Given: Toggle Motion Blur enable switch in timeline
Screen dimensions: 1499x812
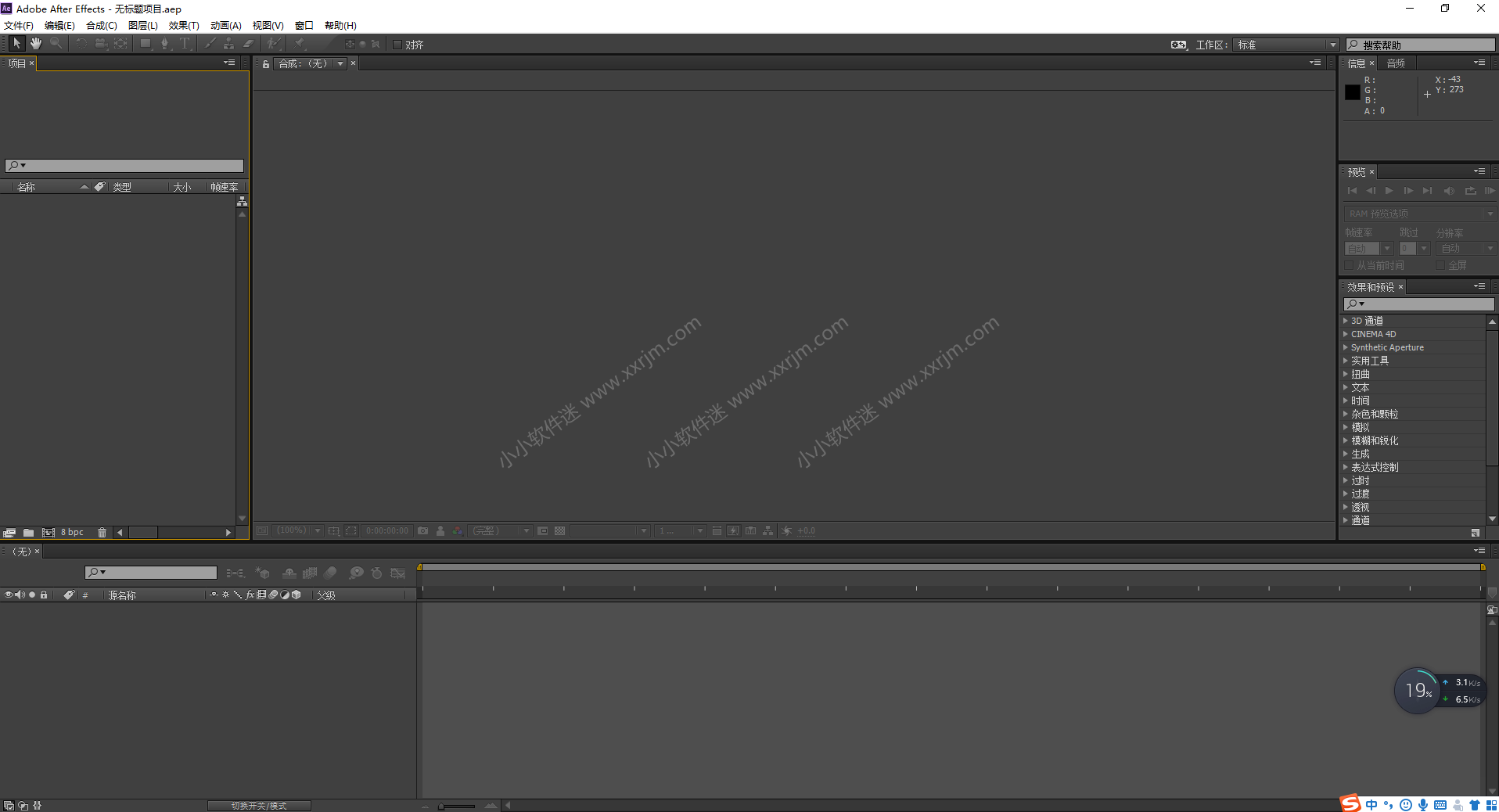Looking at the screenshot, I should click(x=330, y=573).
